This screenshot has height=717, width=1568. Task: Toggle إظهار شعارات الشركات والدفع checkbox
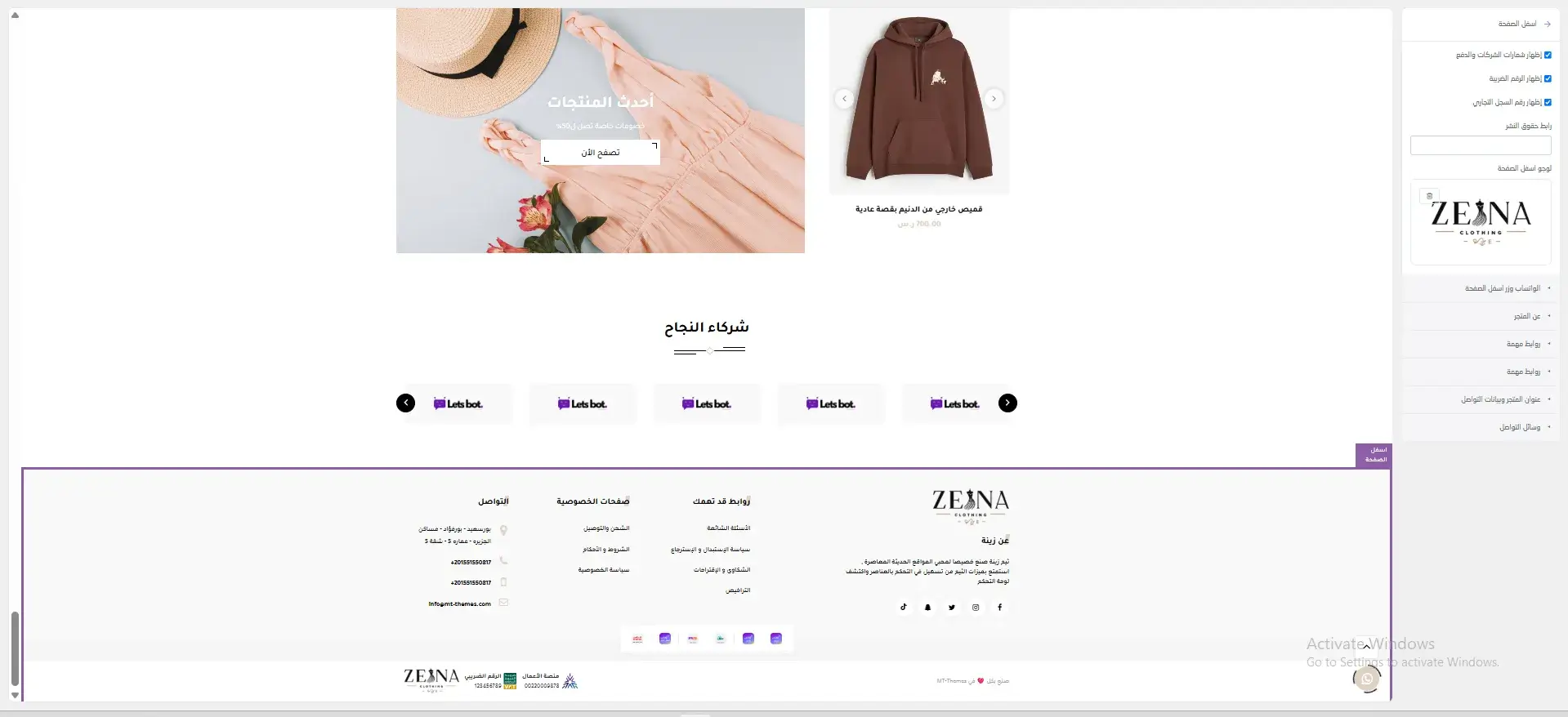pos(1548,56)
